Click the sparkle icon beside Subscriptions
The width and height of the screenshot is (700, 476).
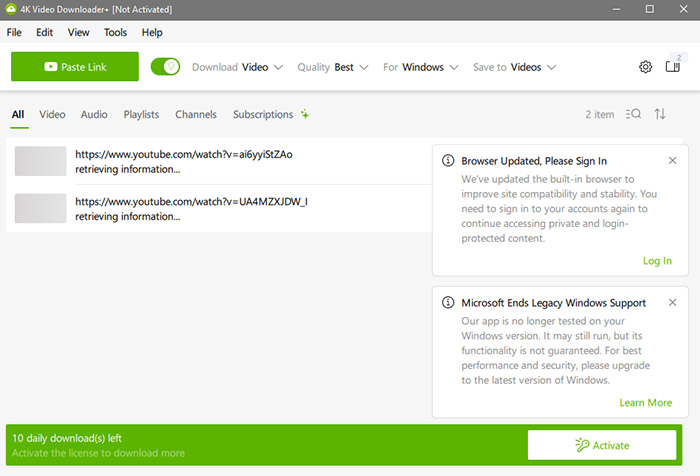click(x=305, y=114)
